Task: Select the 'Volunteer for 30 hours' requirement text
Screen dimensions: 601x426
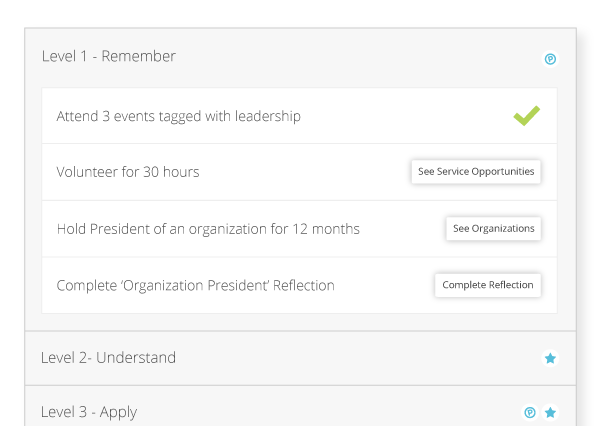Action: (x=128, y=172)
